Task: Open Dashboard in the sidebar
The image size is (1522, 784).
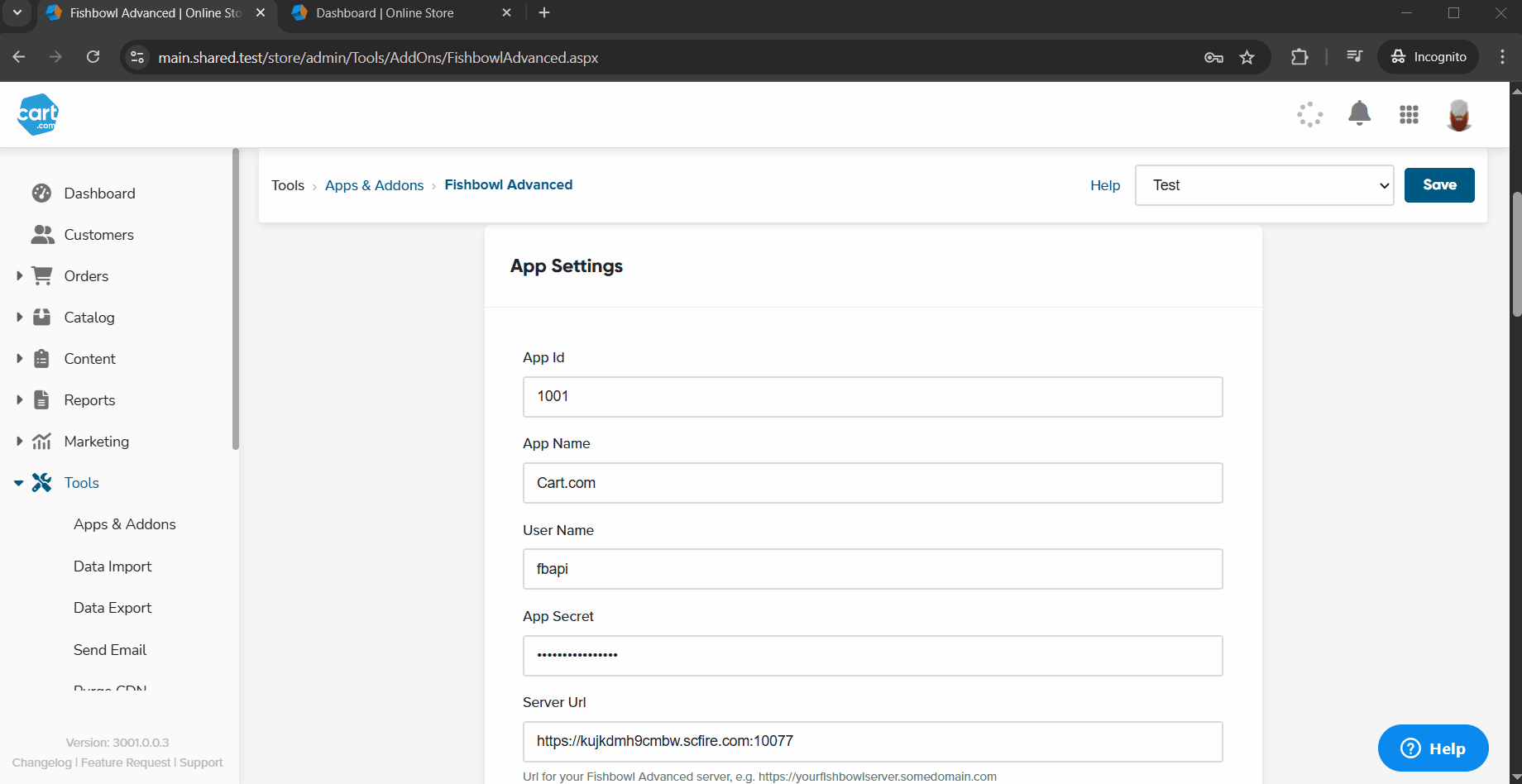Action: tap(99, 193)
